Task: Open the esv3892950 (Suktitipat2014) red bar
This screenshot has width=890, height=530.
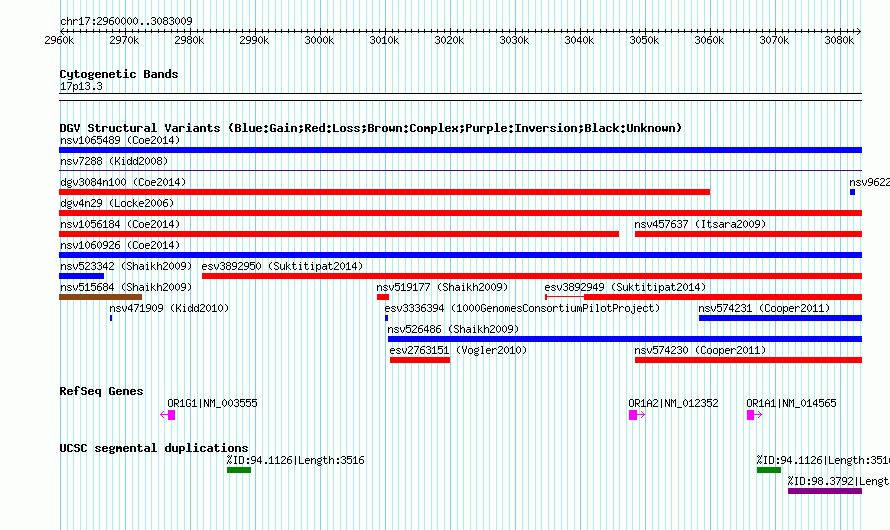Action: 532,276
